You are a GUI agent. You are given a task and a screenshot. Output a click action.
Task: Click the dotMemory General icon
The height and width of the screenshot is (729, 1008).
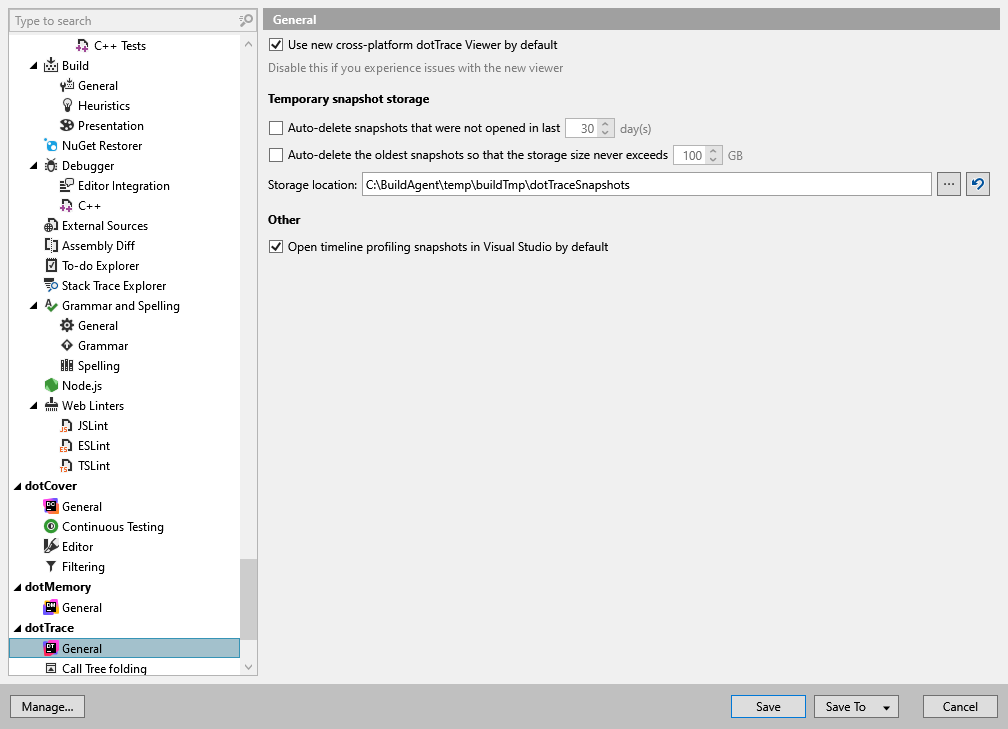[x=51, y=607]
